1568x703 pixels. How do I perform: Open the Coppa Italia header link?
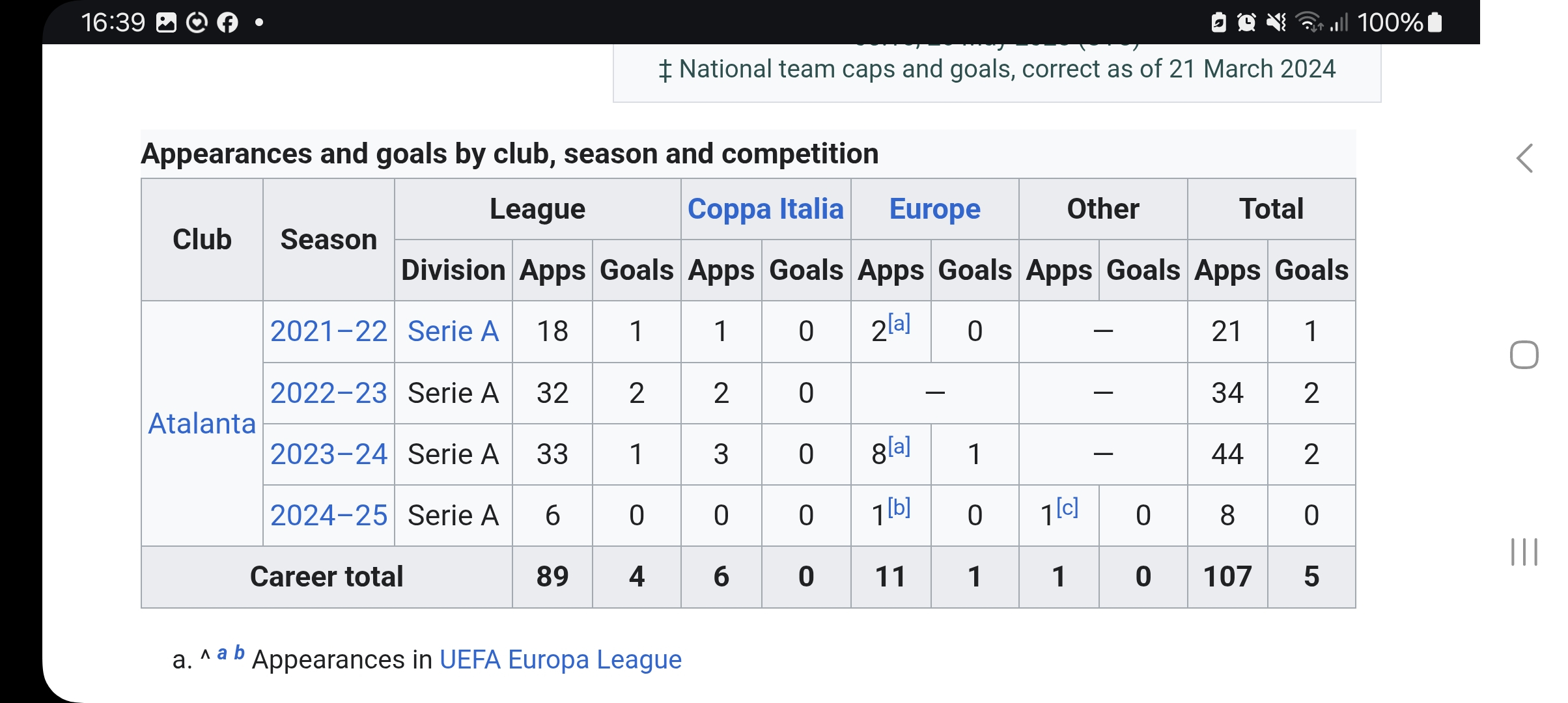766,209
